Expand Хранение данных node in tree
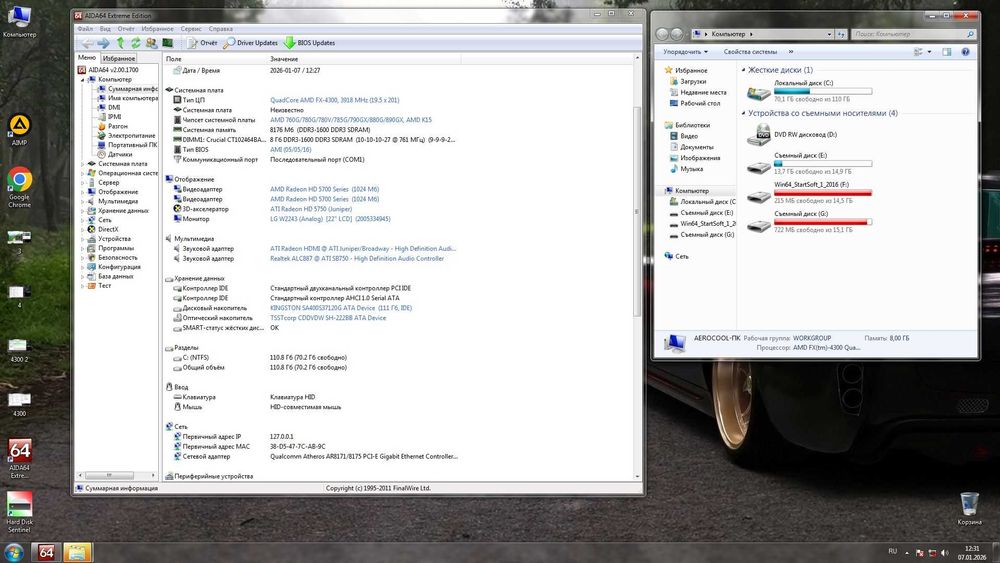The width and height of the screenshot is (1000, 563). pyautogui.click(x=82, y=211)
